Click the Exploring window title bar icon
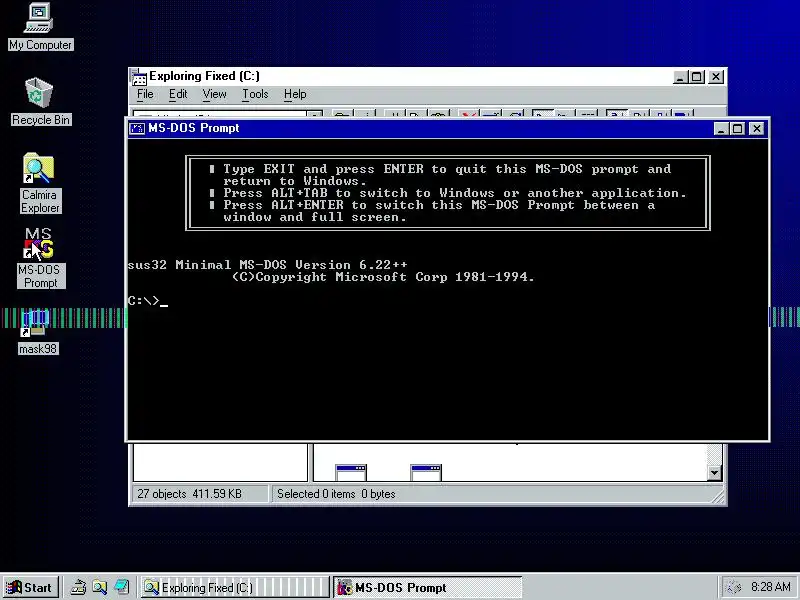Image resolution: width=800 pixels, height=600 pixels. [138, 77]
